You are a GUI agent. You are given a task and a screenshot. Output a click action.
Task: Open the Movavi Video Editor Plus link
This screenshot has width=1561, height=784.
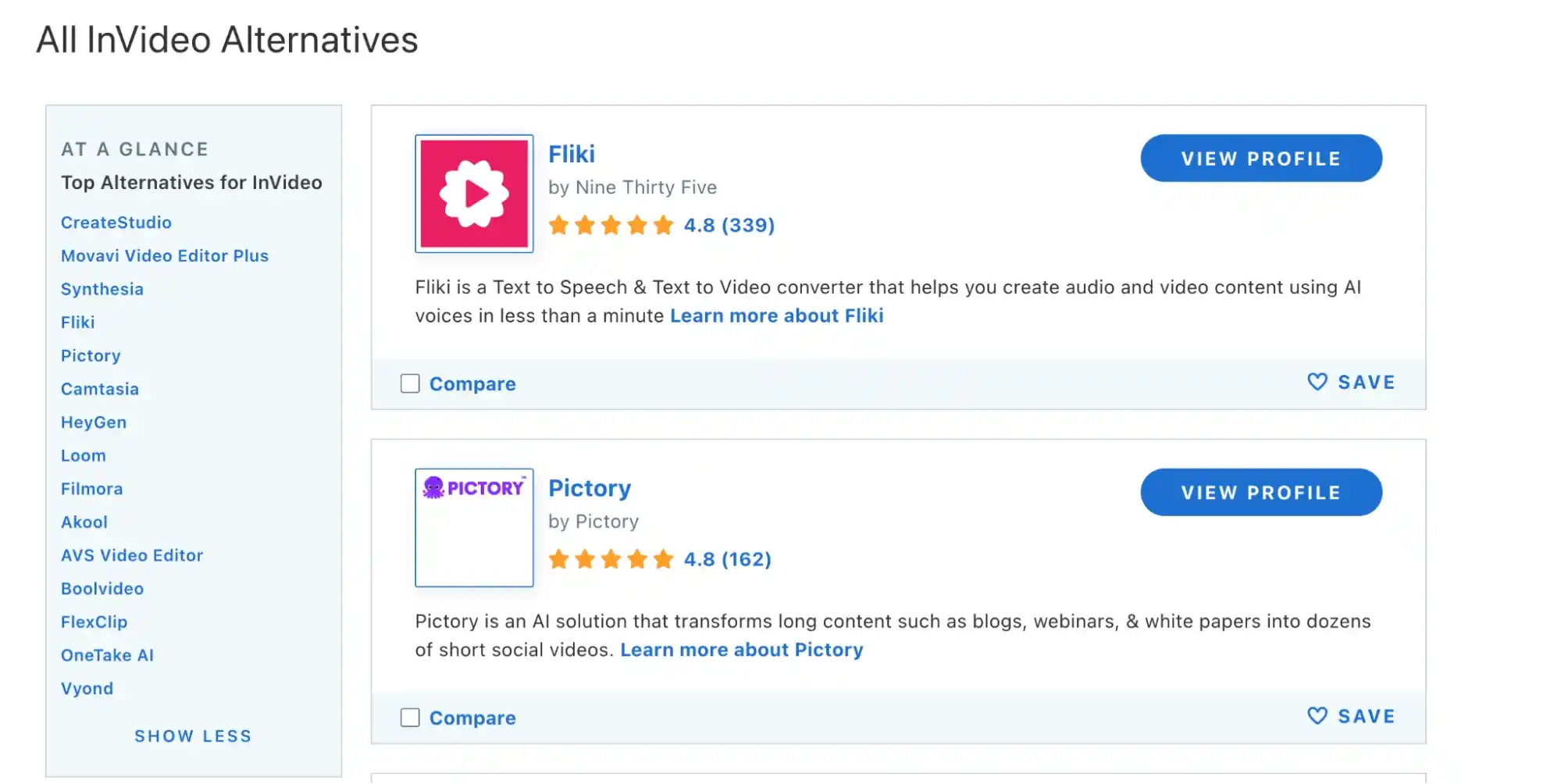(164, 255)
